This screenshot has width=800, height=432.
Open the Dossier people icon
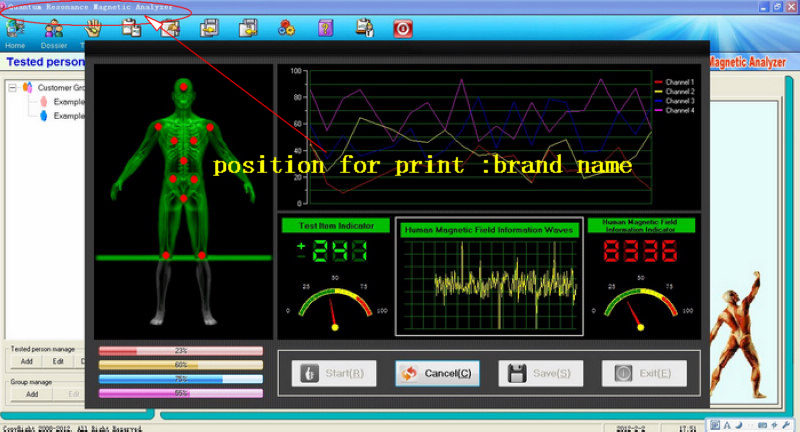[54, 28]
